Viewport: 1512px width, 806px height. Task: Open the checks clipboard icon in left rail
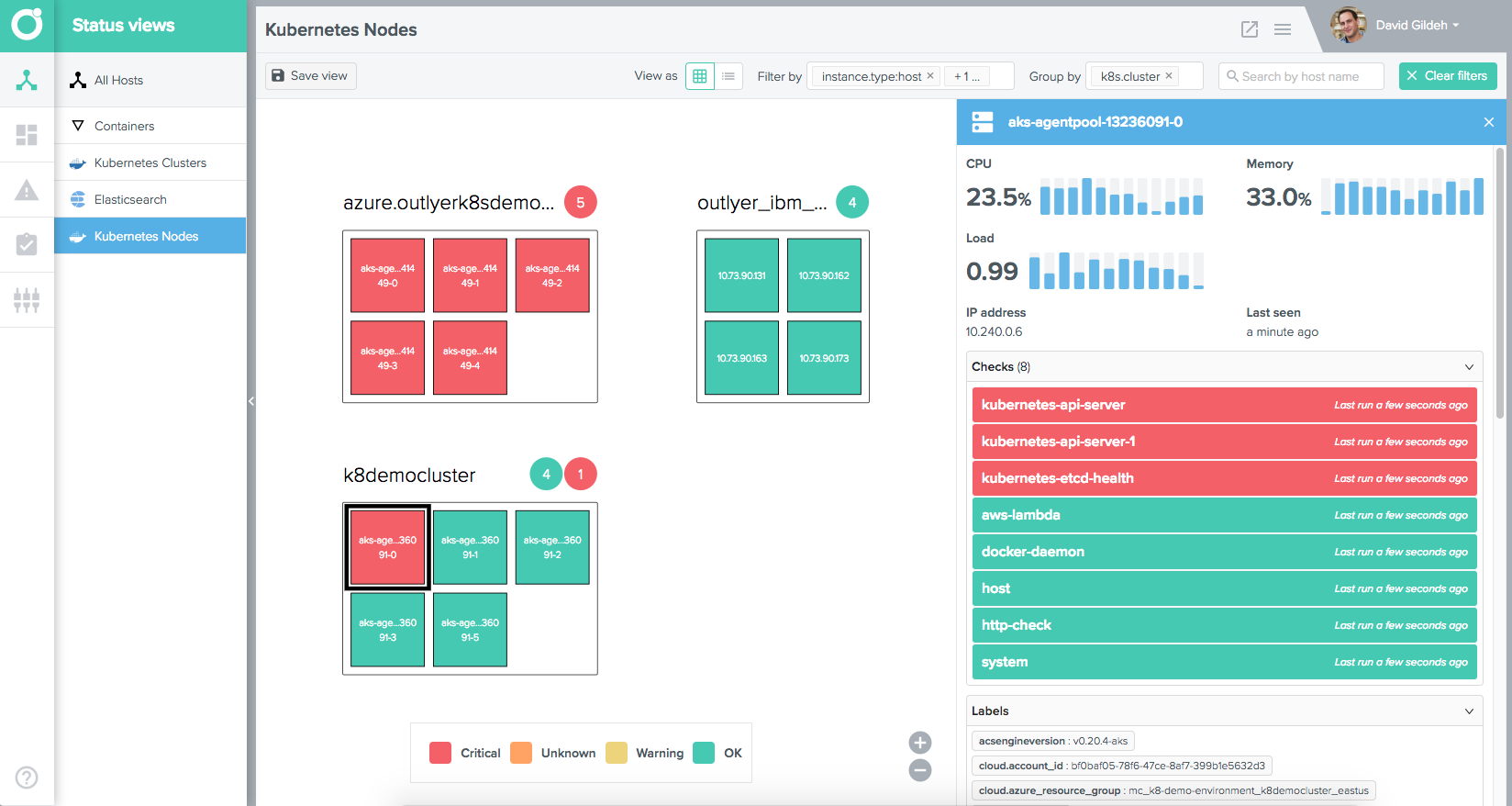coord(27,244)
